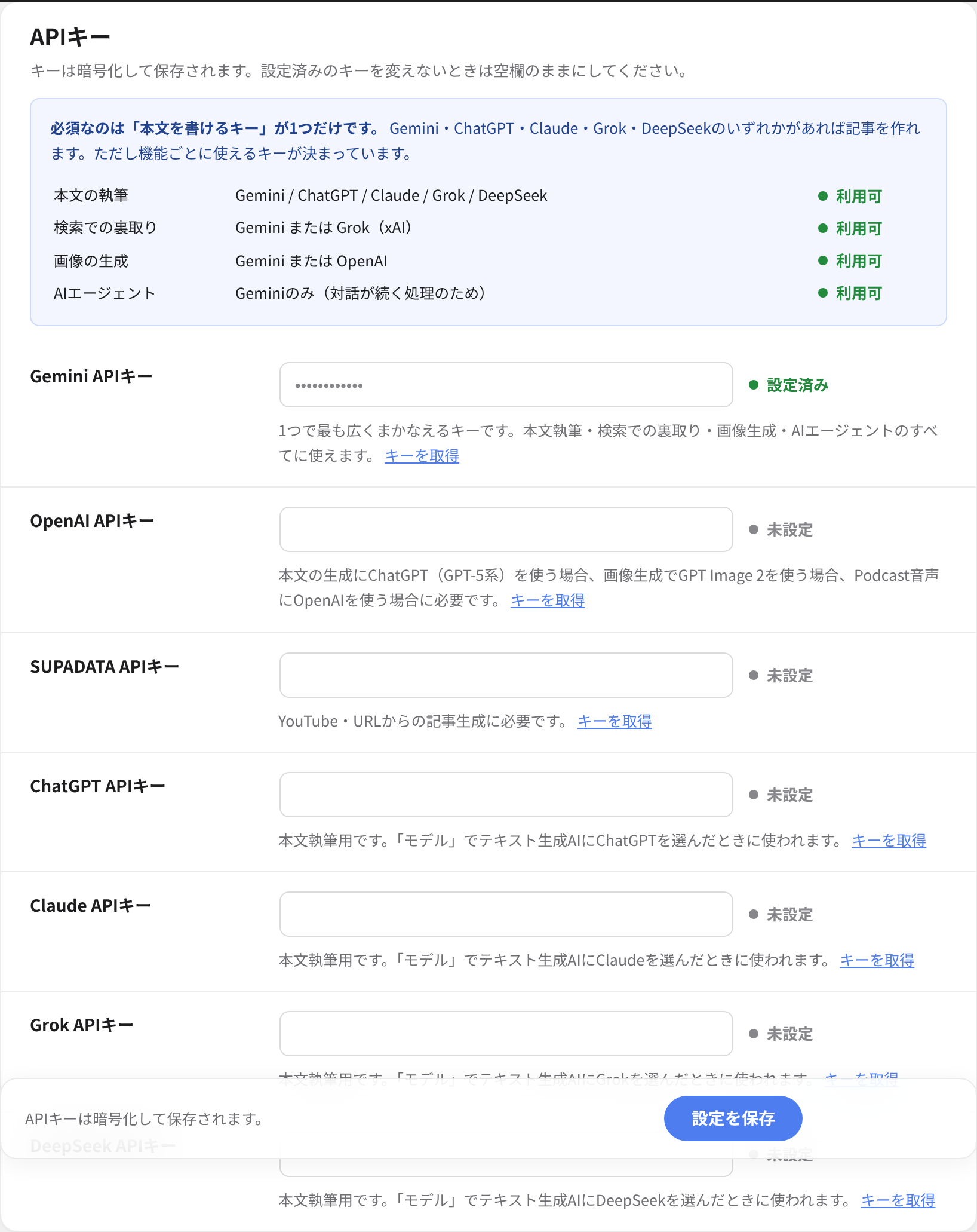This screenshot has width=977, height=1232.
Task: Click the 未設定 status for Claude key
Action: (781, 915)
